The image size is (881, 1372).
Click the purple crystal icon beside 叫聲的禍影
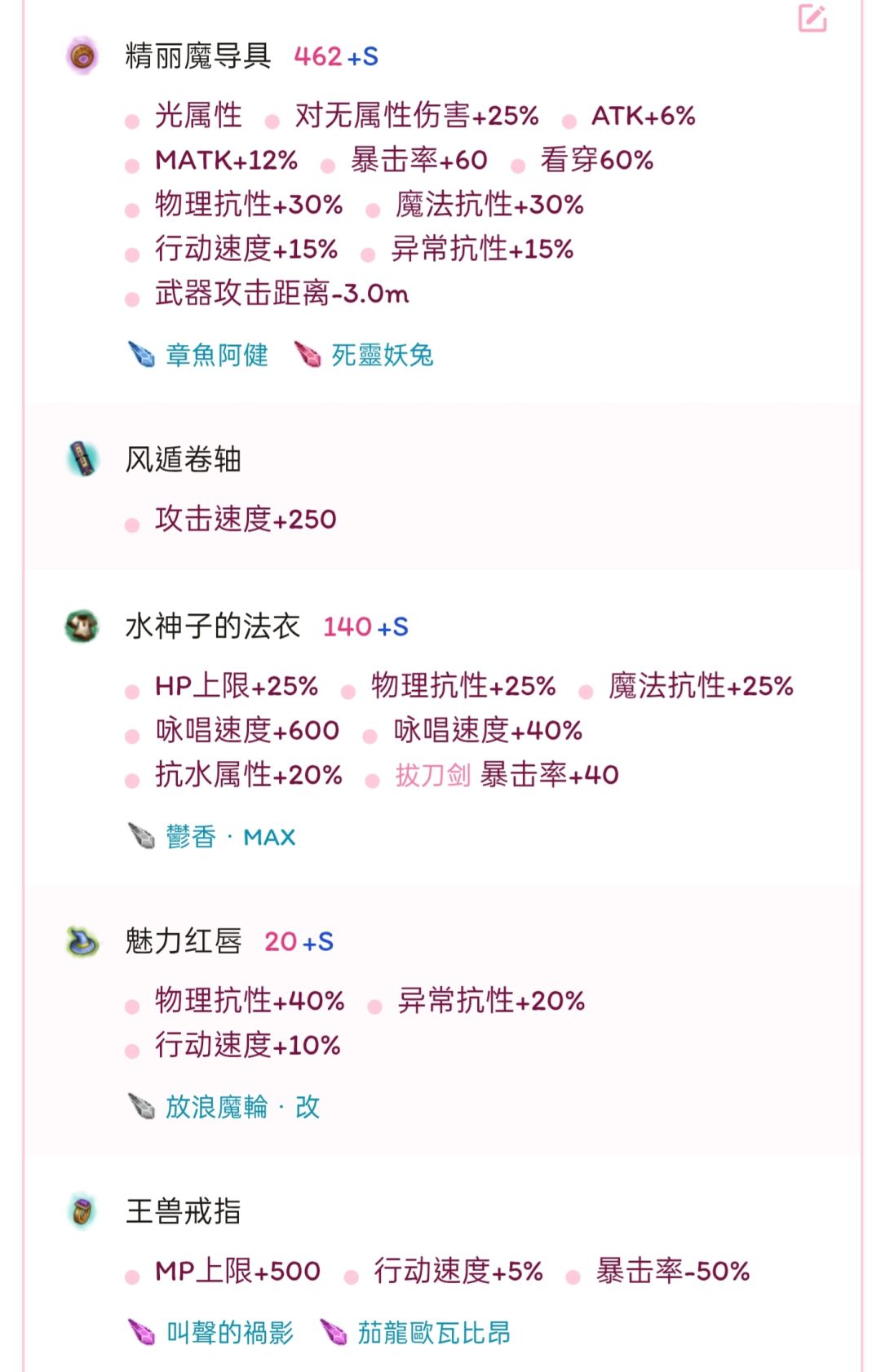142,1333
